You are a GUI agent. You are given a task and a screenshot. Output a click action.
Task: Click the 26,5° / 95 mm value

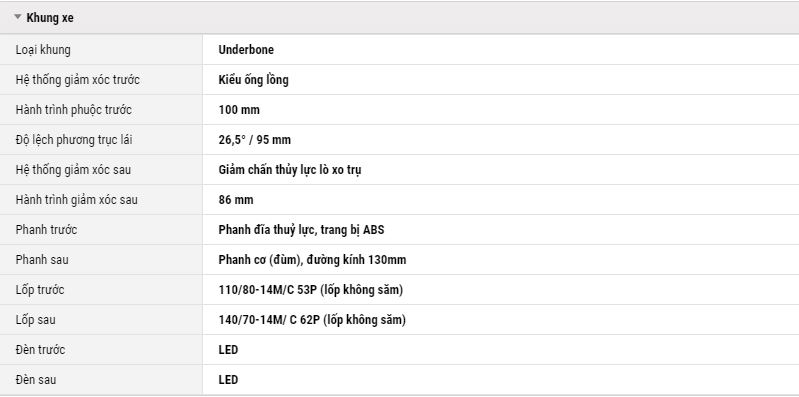coord(255,140)
